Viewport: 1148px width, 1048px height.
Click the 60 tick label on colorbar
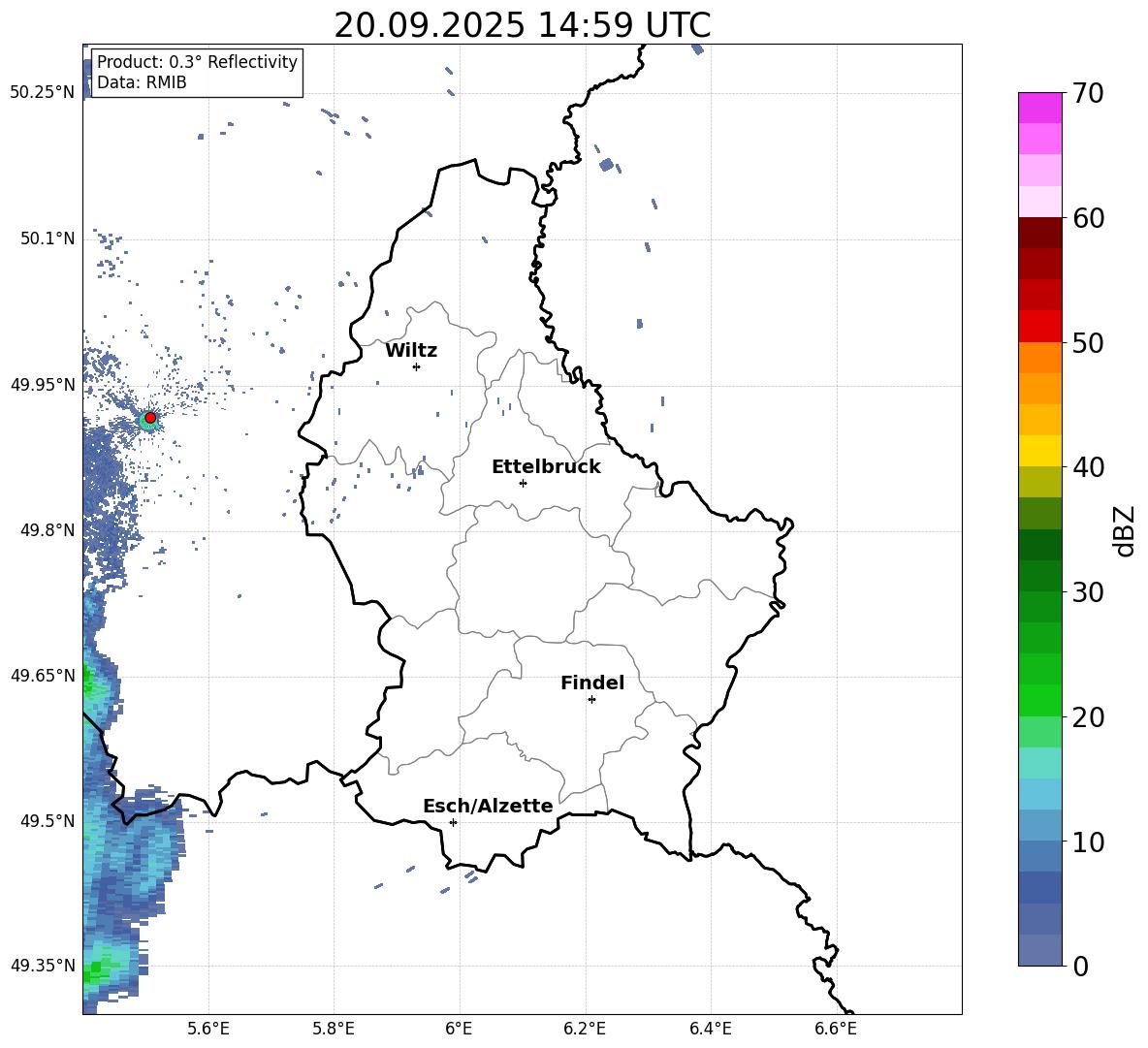(1087, 218)
